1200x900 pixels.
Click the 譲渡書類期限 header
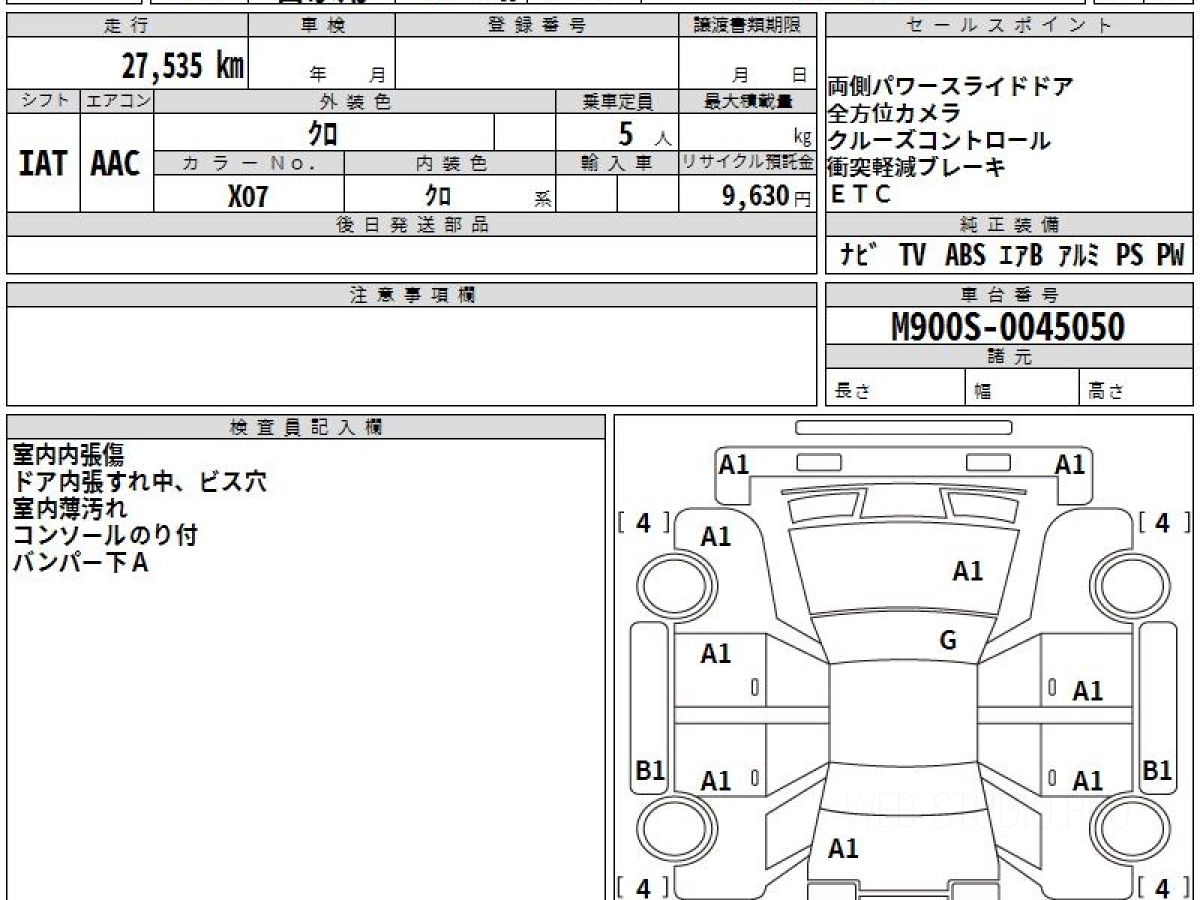747,26
